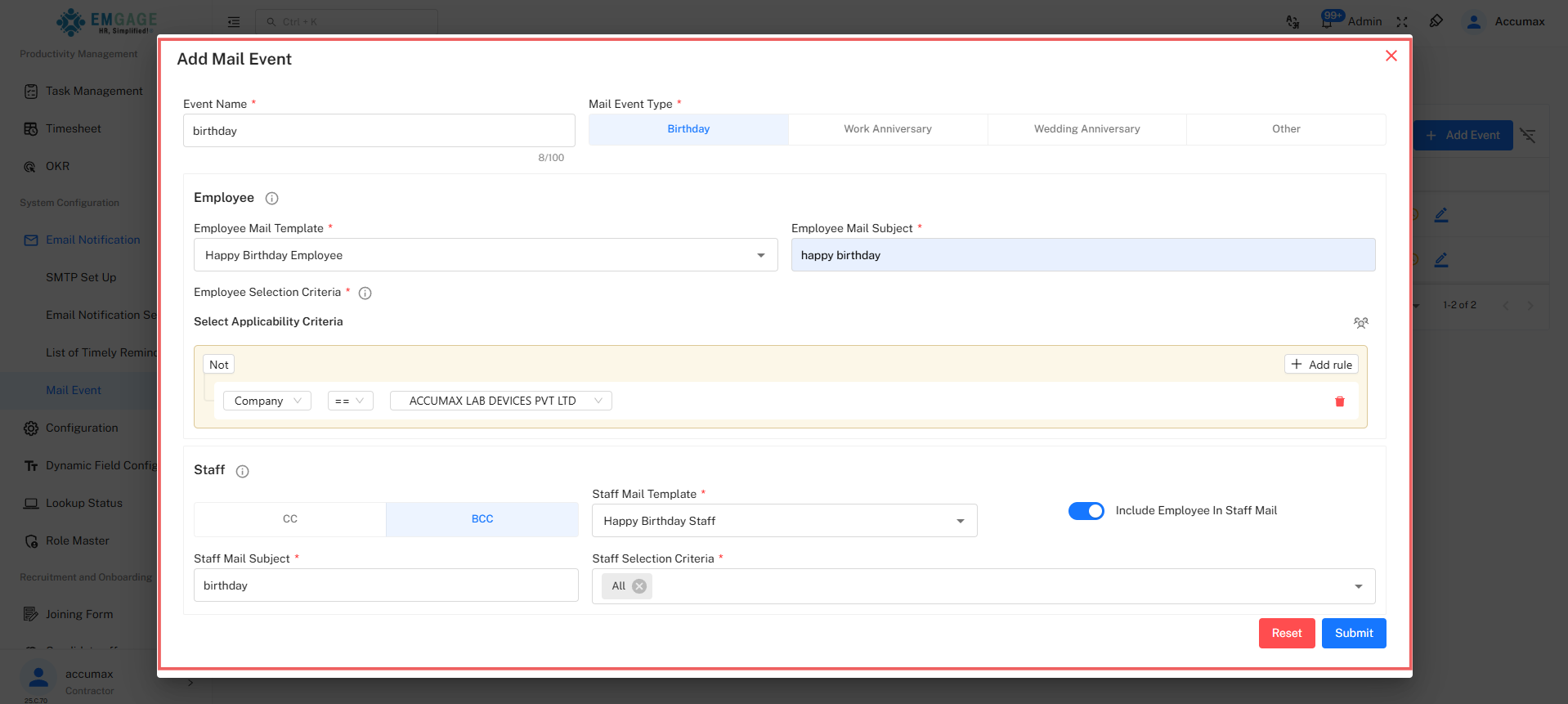Go to next page in pagination

coord(1530,306)
